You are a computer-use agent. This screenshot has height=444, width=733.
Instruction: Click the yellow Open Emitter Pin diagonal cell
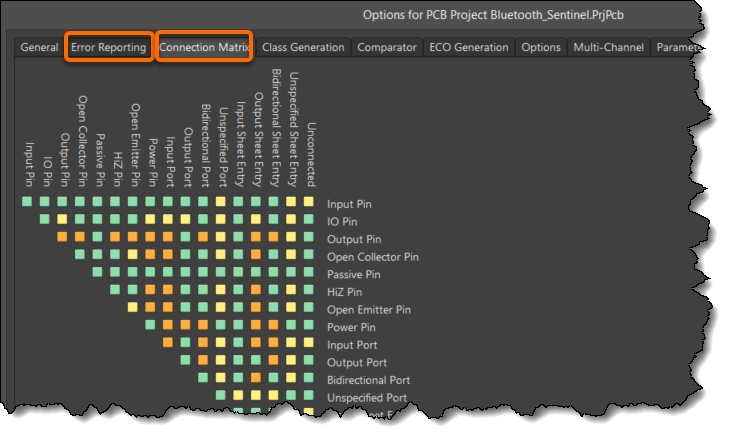(133, 309)
